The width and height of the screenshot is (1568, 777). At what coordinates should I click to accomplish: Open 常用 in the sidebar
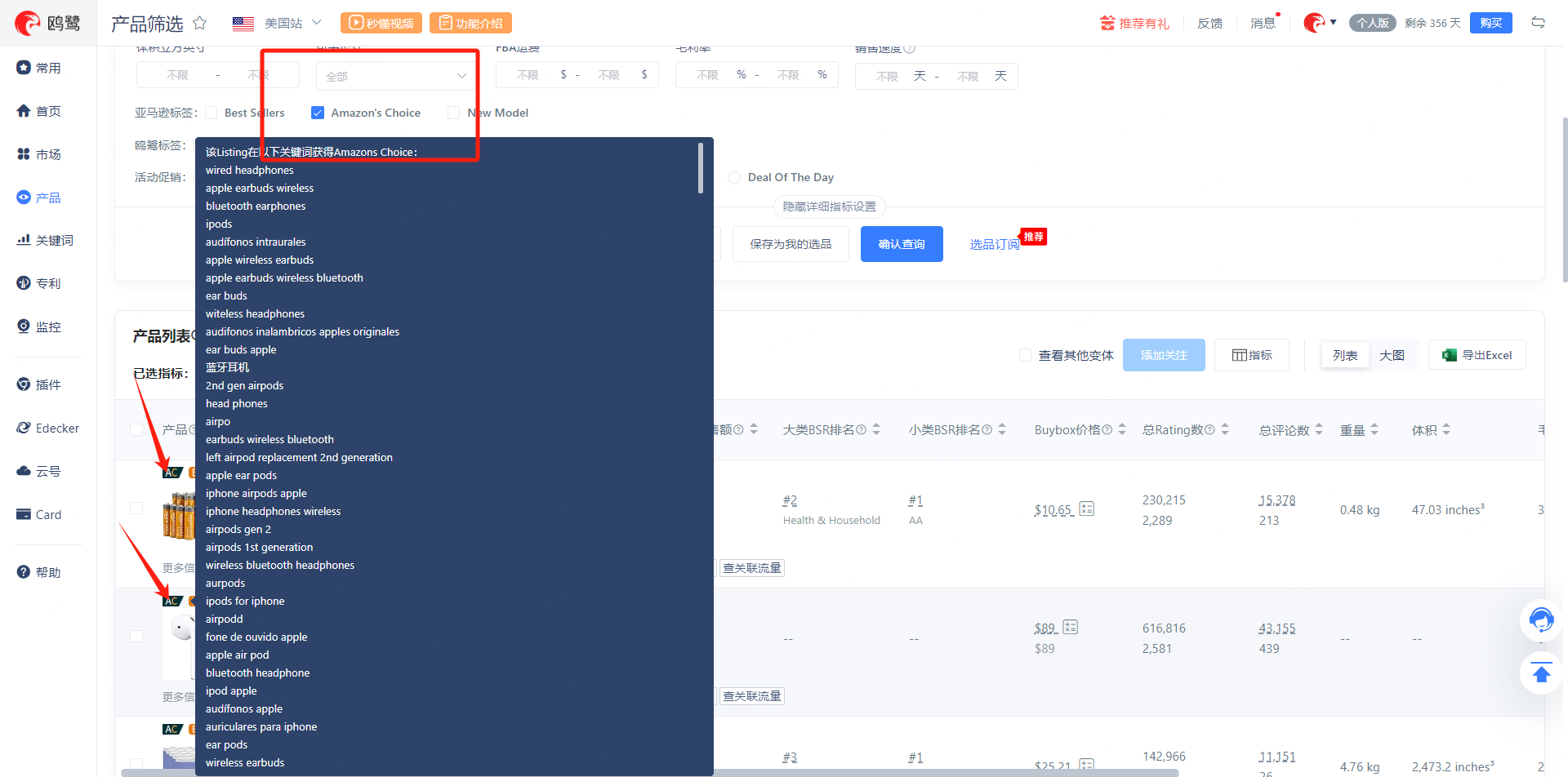[48, 68]
